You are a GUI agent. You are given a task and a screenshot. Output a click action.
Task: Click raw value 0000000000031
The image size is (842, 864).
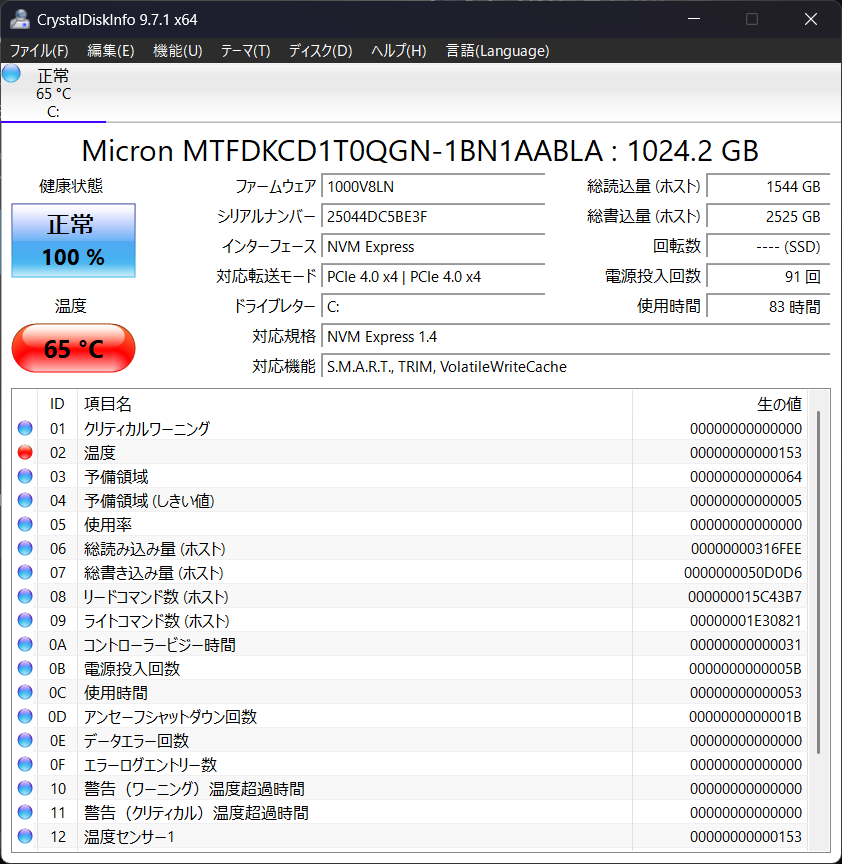746,645
